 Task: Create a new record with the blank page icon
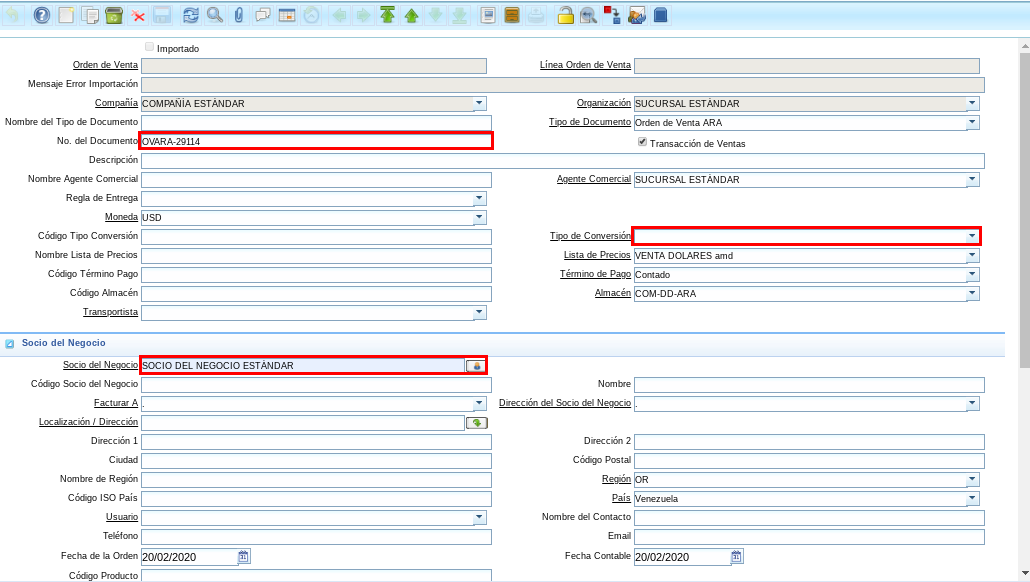pyautogui.click(x=66, y=15)
